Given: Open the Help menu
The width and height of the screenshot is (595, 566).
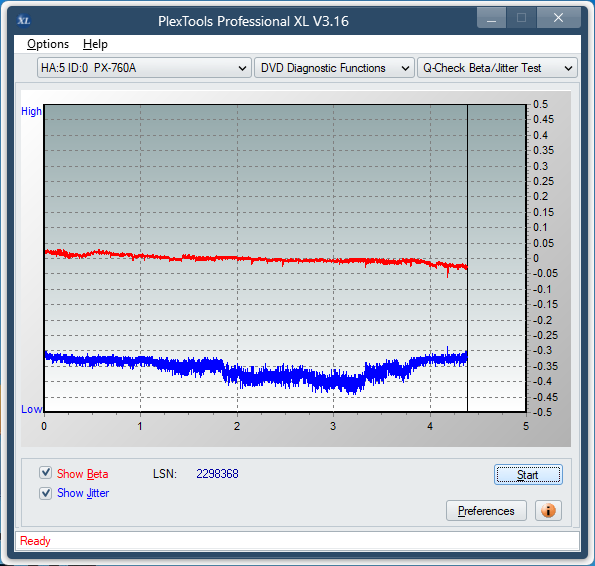Looking at the screenshot, I should (95, 44).
